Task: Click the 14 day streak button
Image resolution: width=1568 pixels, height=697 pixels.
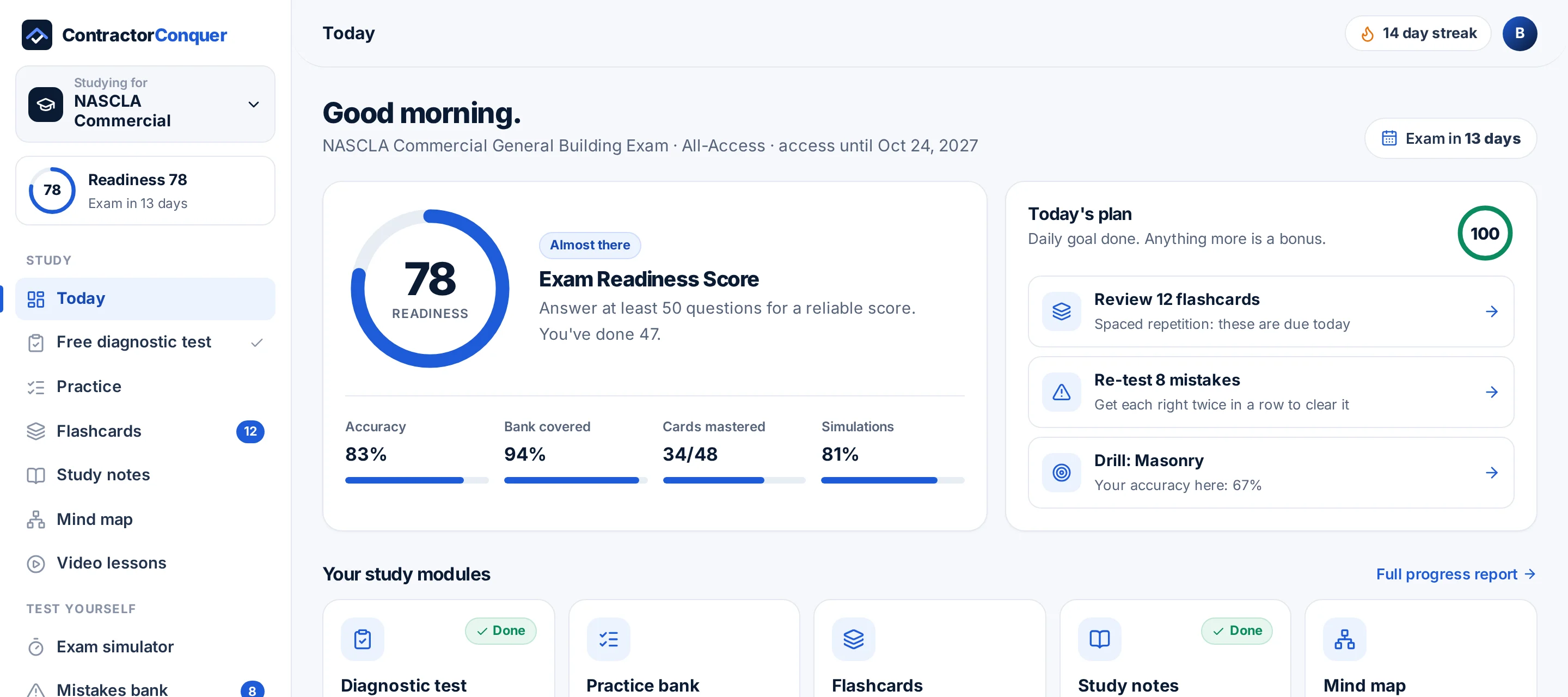Action: (x=1418, y=33)
